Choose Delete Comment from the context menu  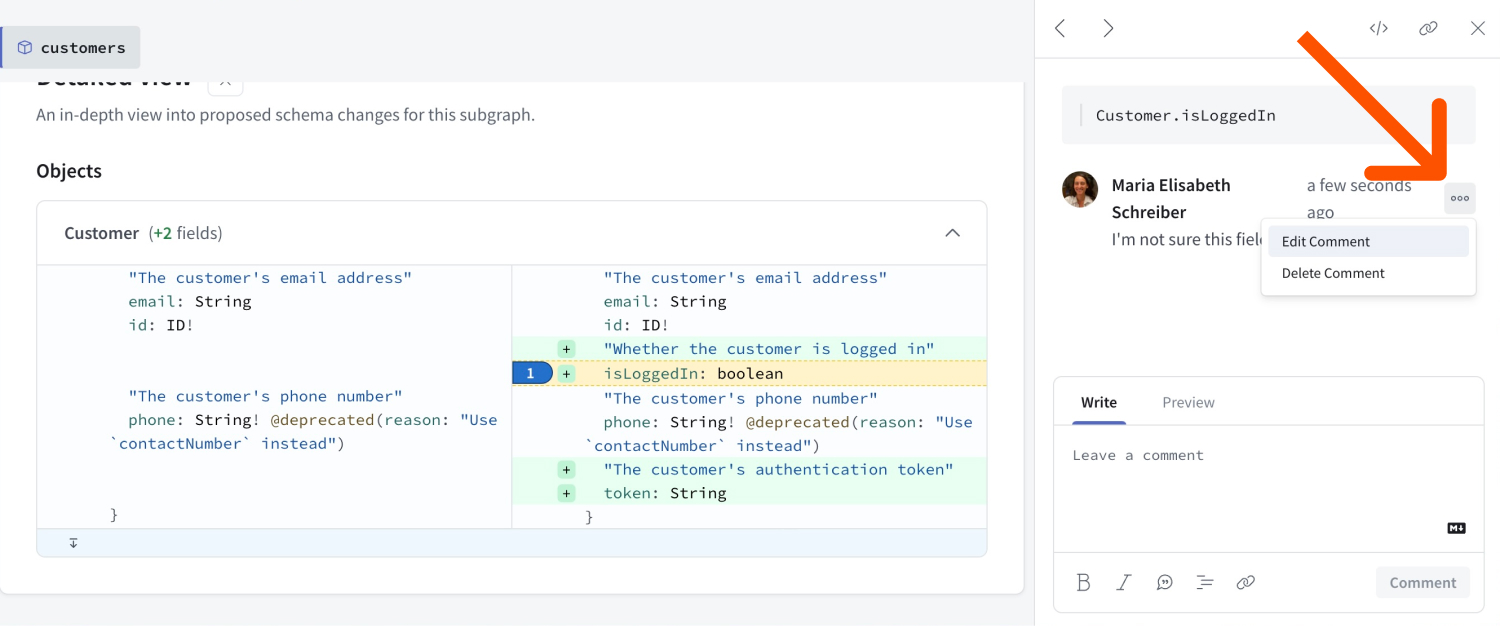click(1332, 273)
